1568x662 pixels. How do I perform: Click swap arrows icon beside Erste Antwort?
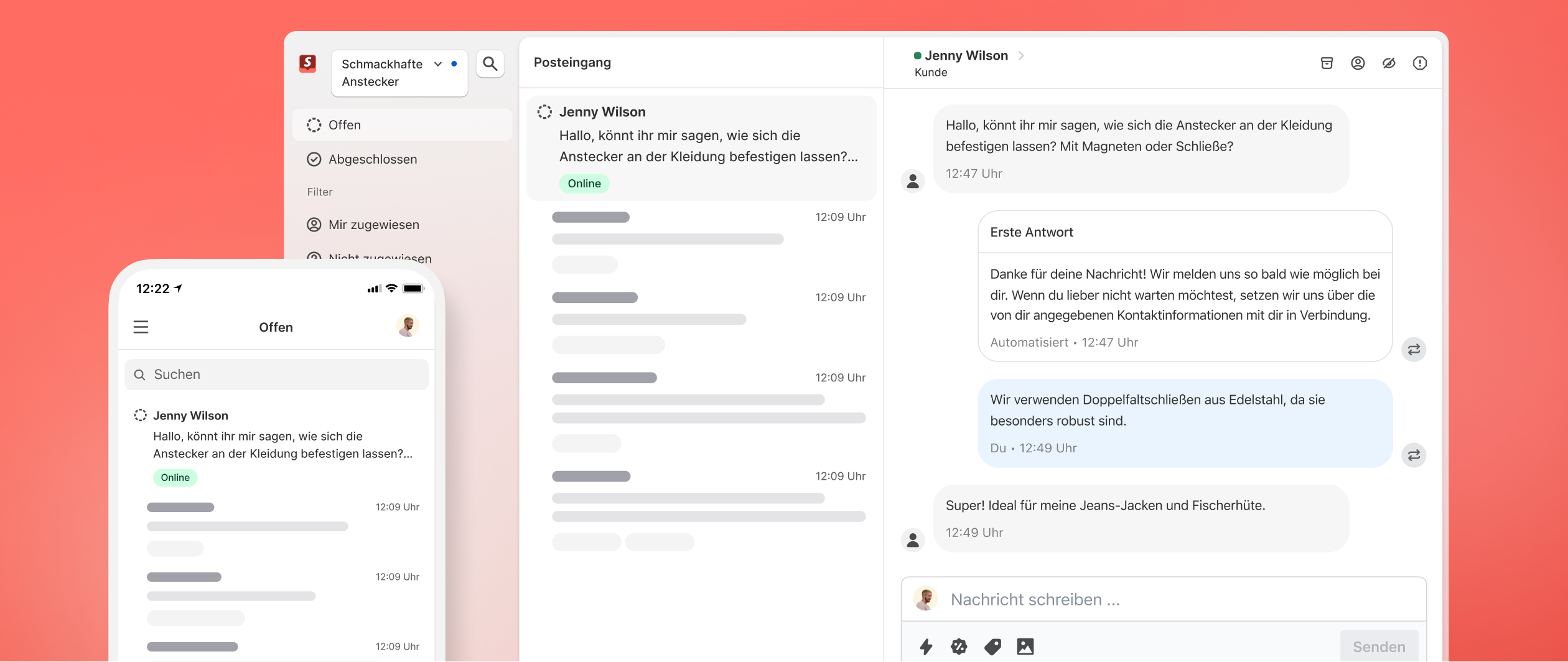pyautogui.click(x=1414, y=349)
